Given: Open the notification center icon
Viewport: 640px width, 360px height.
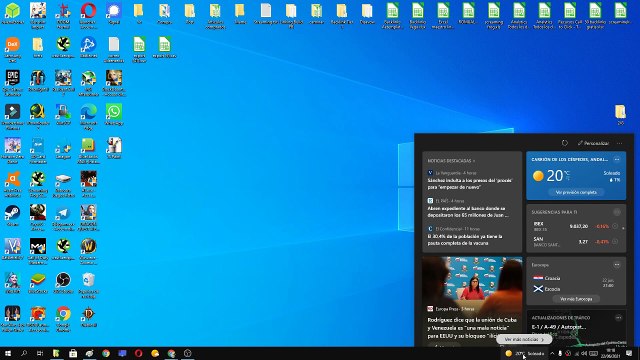Looking at the screenshot, I should tap(629, 353).
